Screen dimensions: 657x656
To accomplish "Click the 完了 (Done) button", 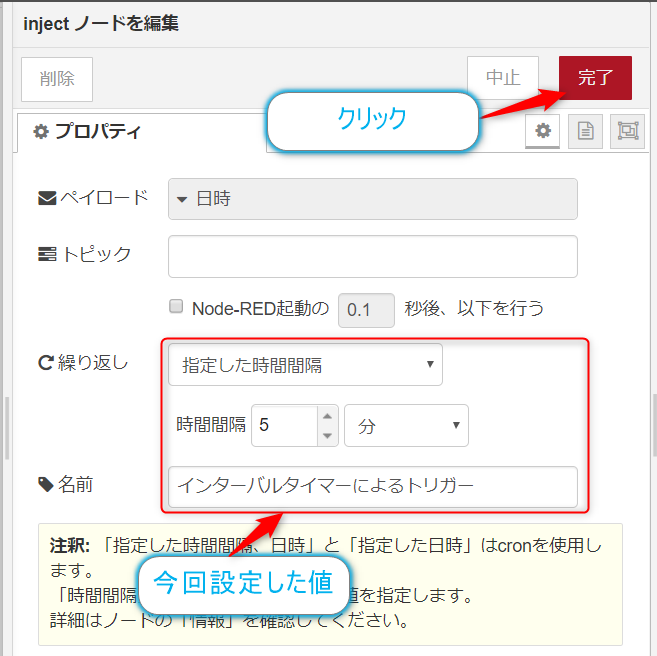I will (595, 78).
